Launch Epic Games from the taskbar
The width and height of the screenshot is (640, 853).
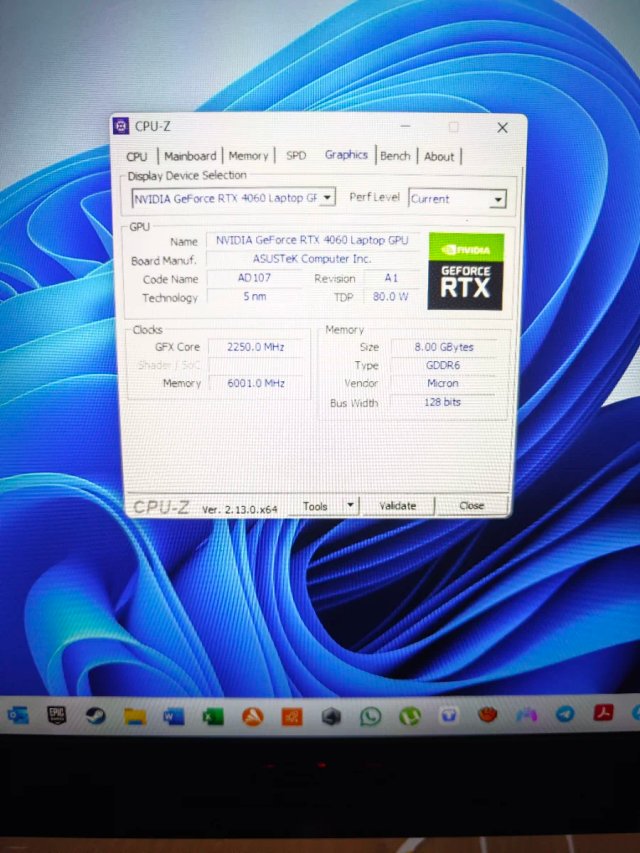point(57,715)
